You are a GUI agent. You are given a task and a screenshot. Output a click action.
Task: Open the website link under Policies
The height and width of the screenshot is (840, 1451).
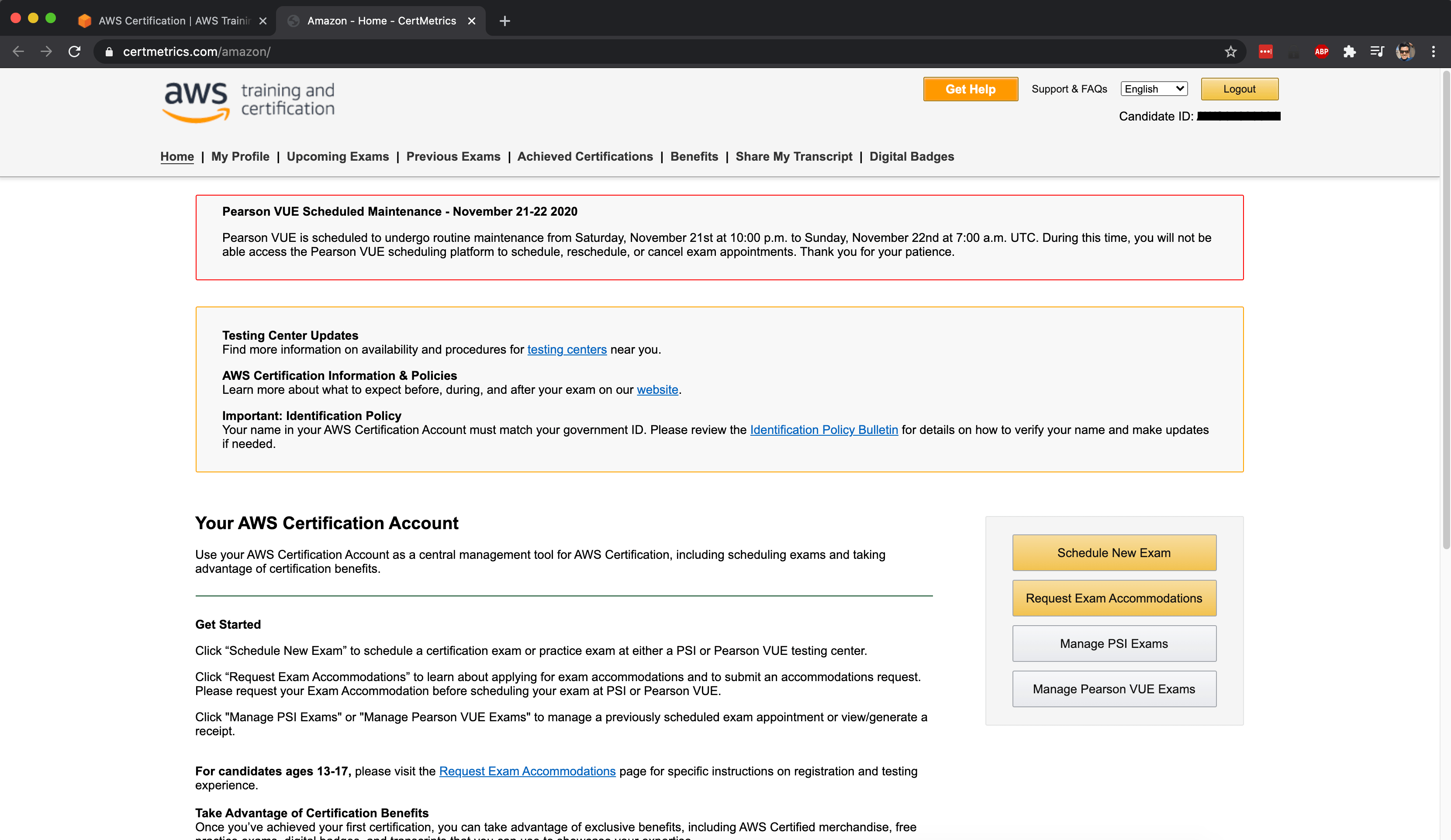coord(657,390)
